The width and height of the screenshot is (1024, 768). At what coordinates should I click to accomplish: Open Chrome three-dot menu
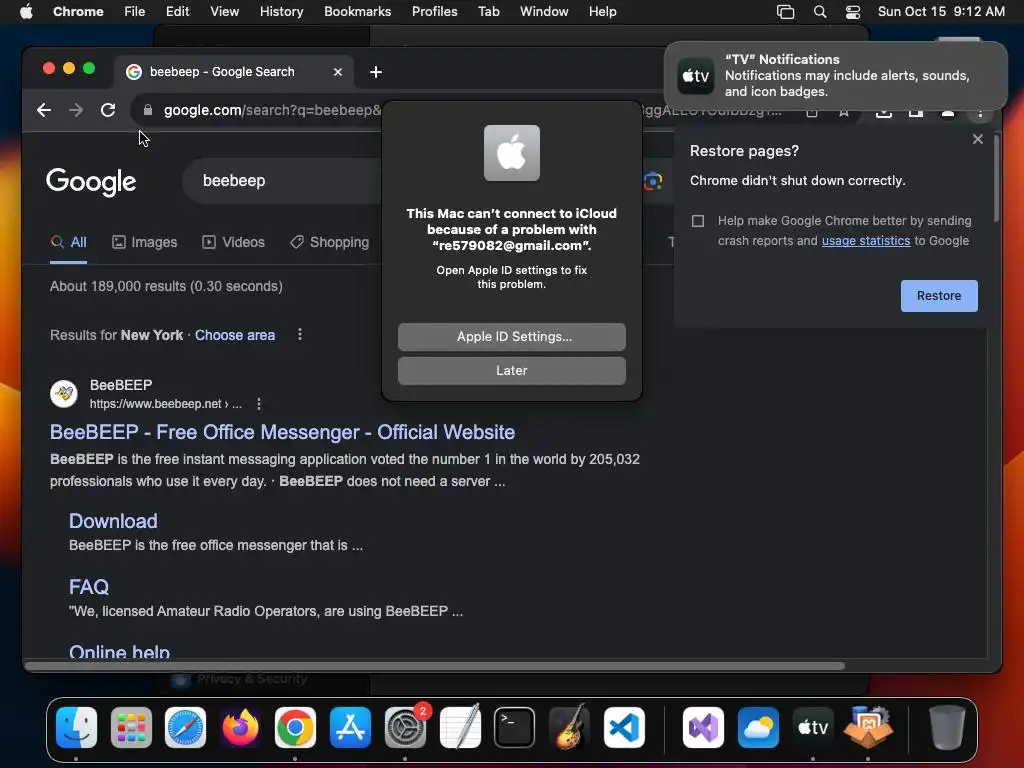tap(980, 112)
